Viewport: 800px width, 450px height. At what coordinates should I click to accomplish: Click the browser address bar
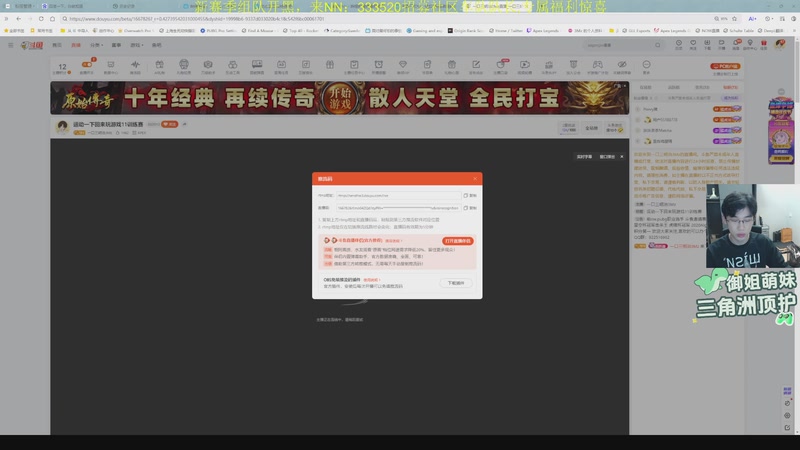pos(387,19)
